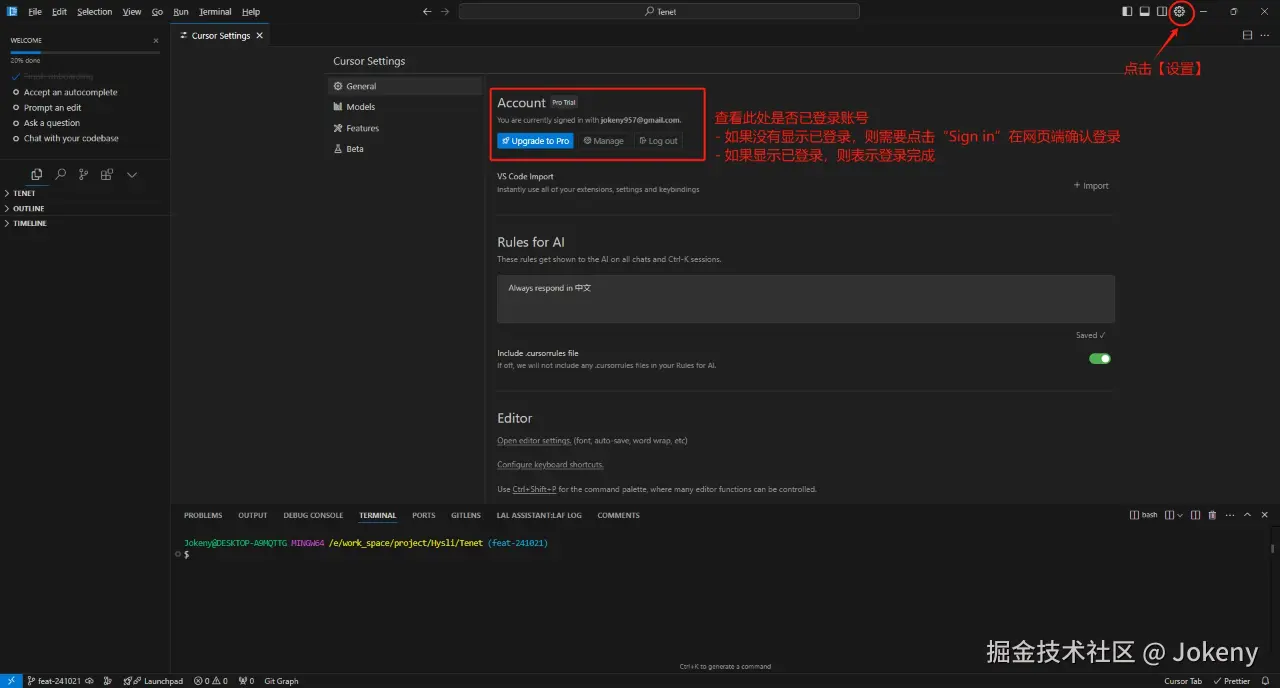1280x688 pixels.
Task: Split the editor layout icon
Action: (1247, 35)
